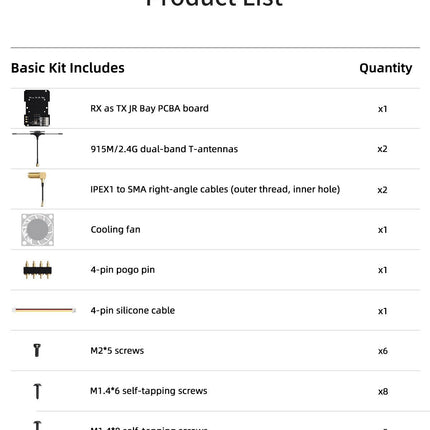Click the 4-pin silicone cable label

point(133,310)
